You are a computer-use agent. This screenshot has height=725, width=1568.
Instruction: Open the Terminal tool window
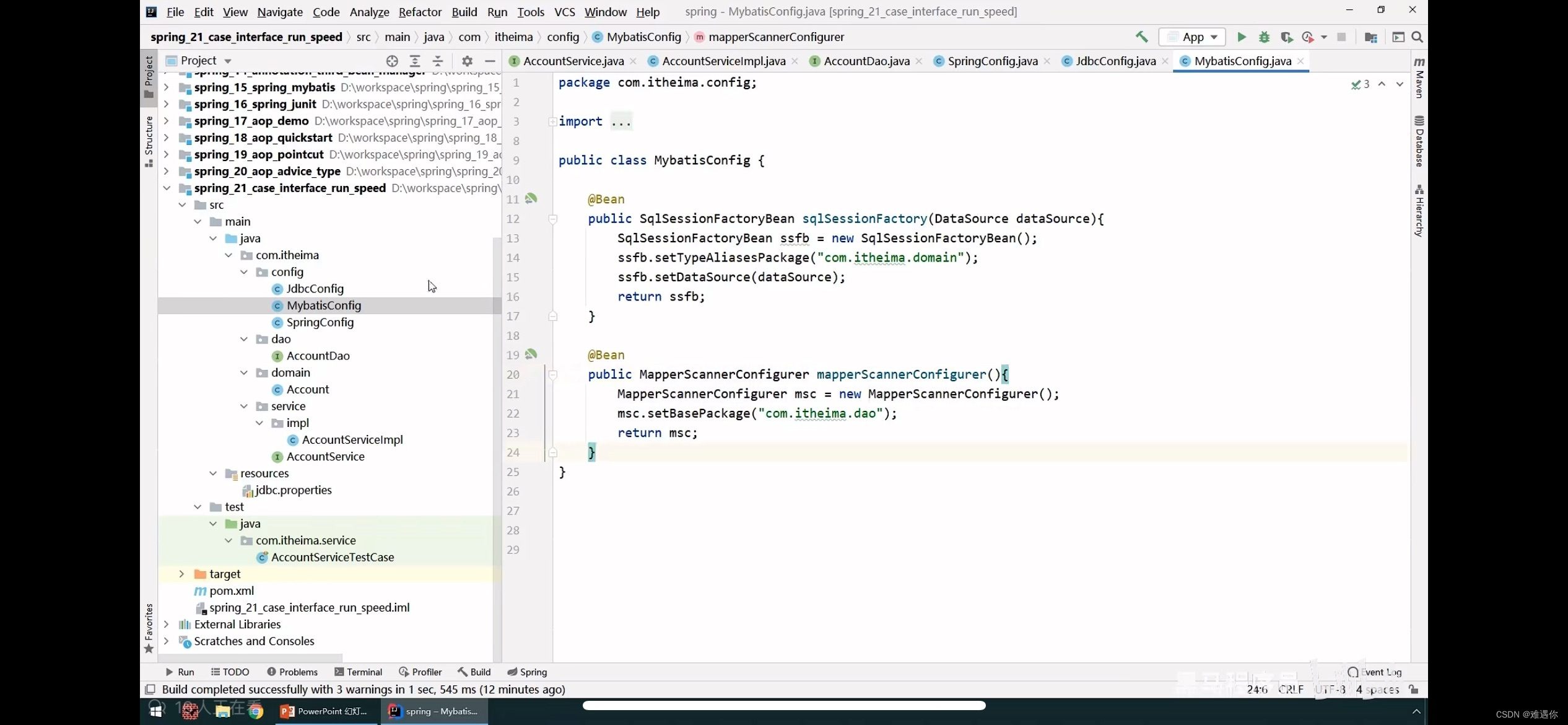(358, 672)
